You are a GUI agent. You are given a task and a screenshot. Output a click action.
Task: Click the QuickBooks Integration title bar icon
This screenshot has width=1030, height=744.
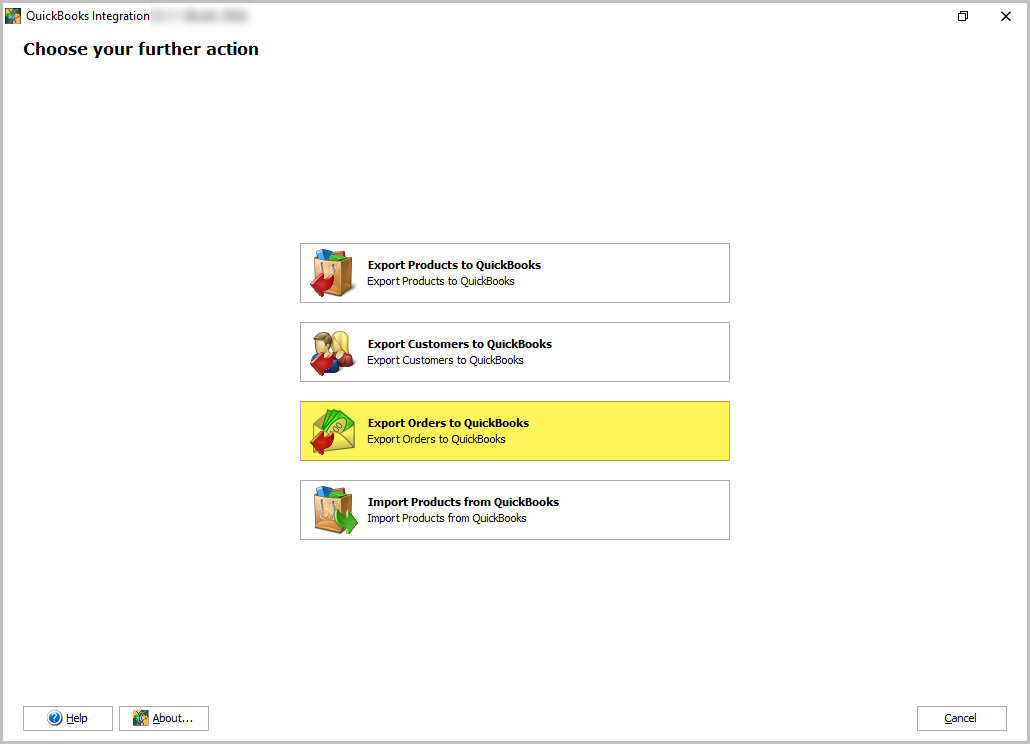(12, 16)
